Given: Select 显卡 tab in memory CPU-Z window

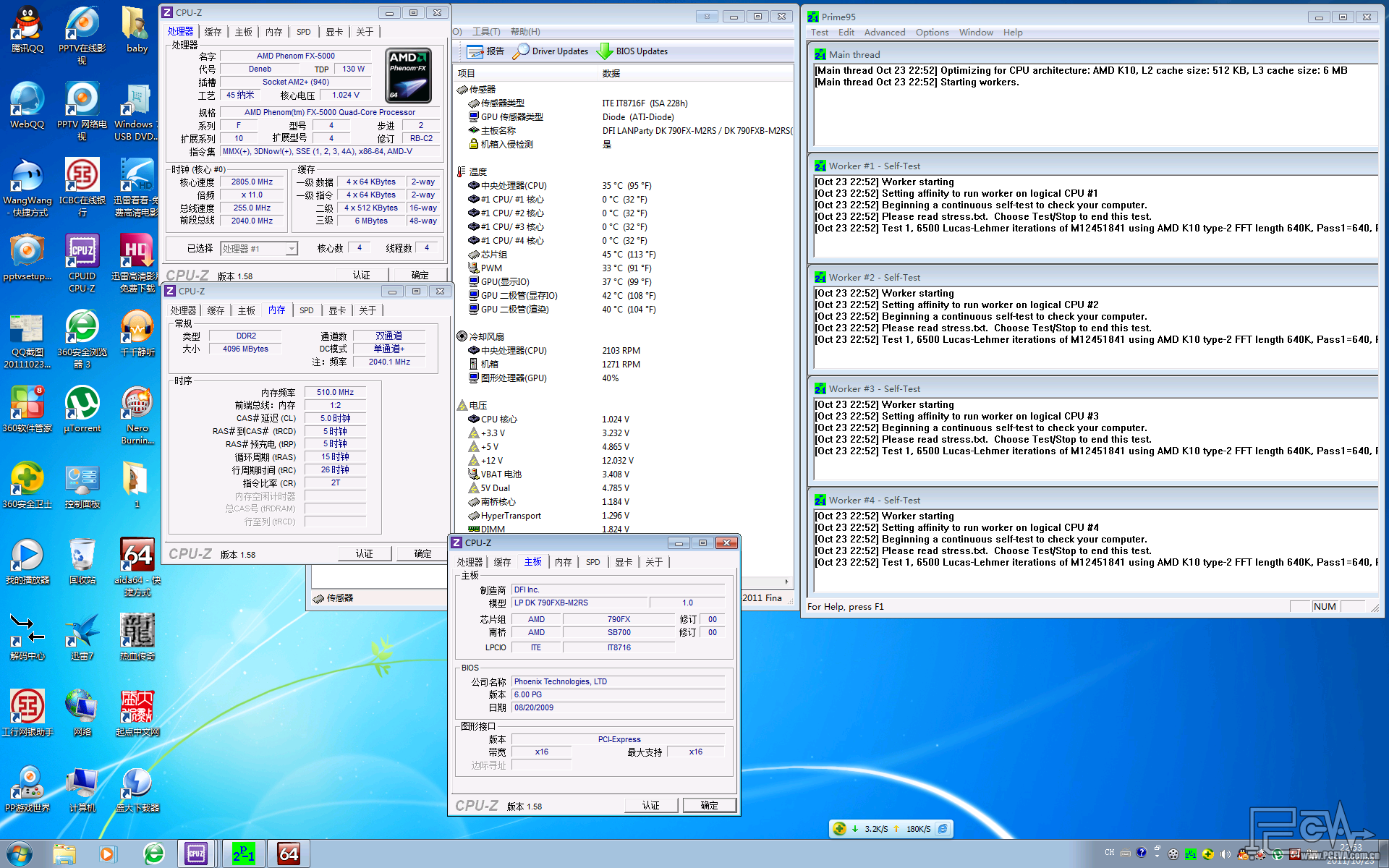Looking at the screenshot, I should [337, 310].
